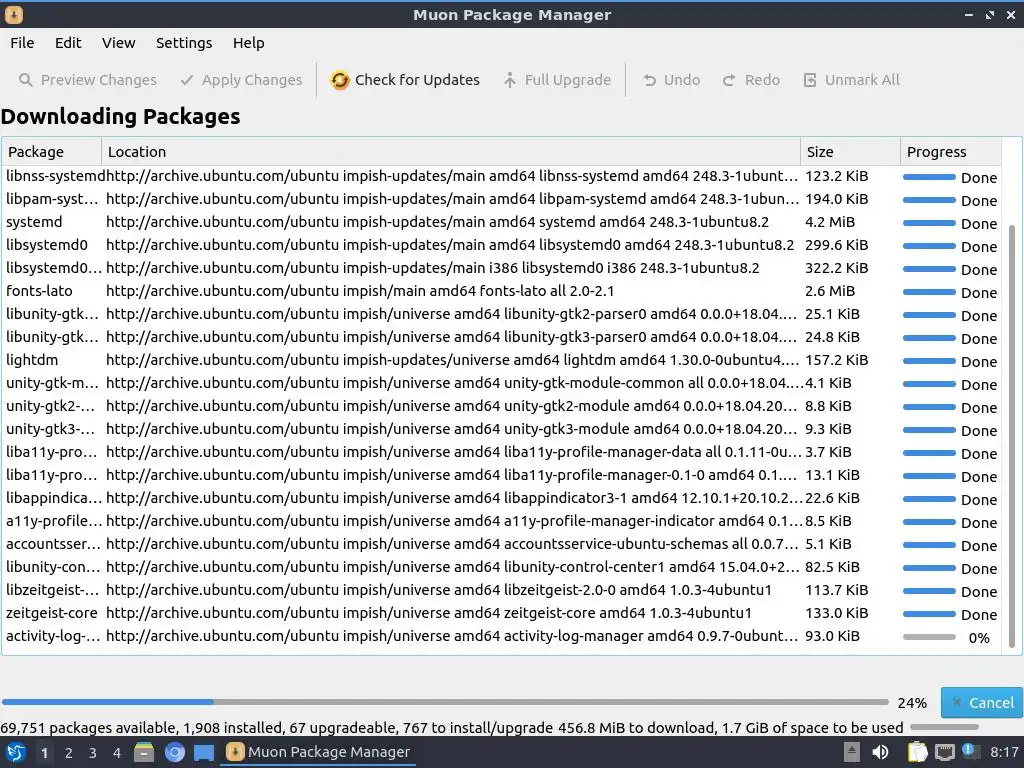This screenshot has width=1024, height=768.
Task: Click the overall 24% download progress bar
Action: coord(445,703)
